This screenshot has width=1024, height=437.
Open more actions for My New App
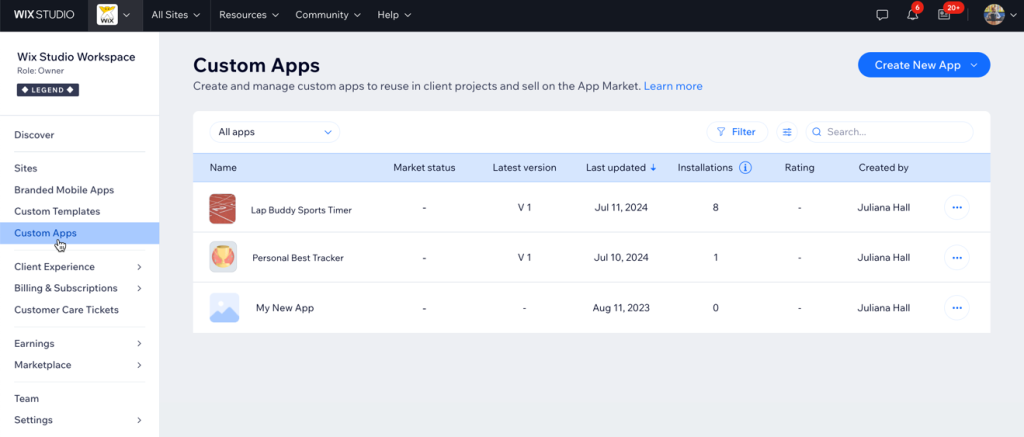click(x=957, y=307)
